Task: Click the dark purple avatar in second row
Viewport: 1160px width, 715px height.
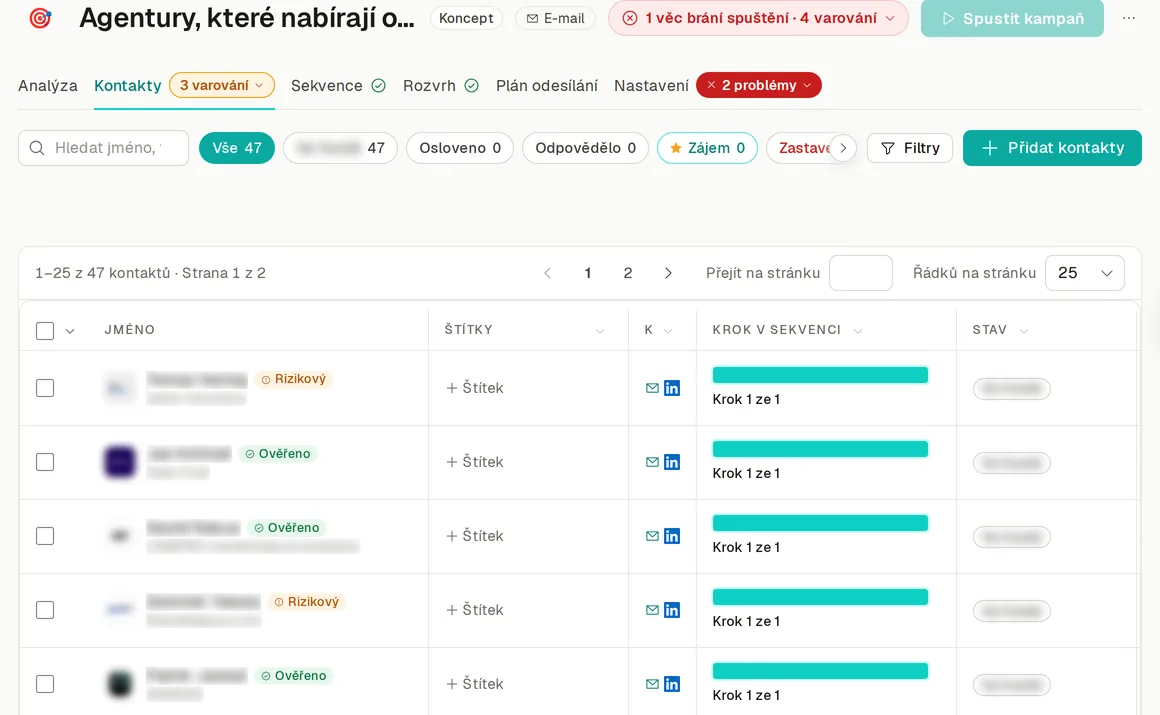Action: click(120, 462)
